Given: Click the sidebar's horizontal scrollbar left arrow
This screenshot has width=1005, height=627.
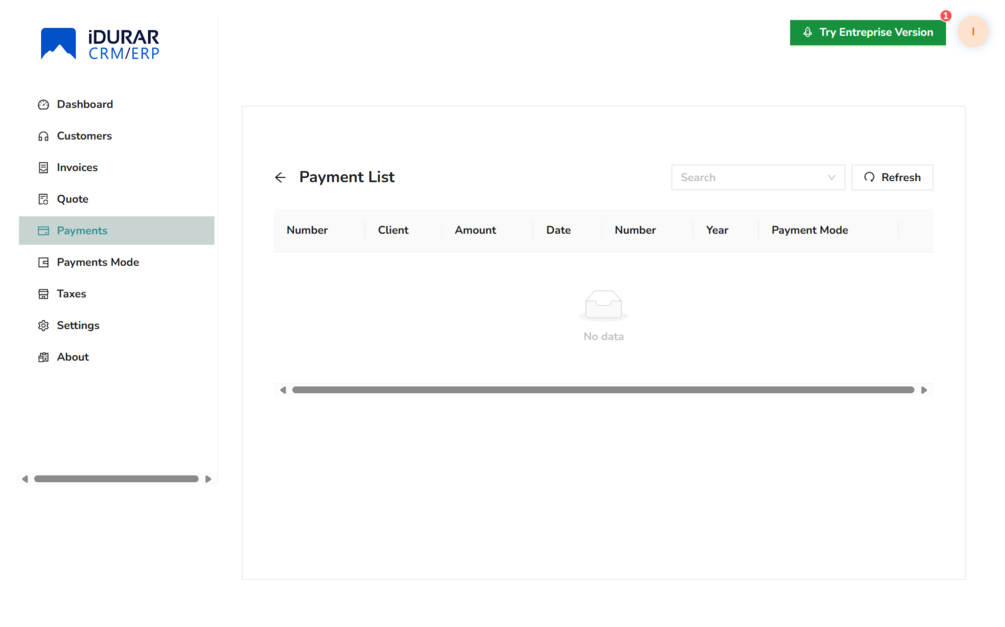Looking at the screenshot, I should [25, 479].
